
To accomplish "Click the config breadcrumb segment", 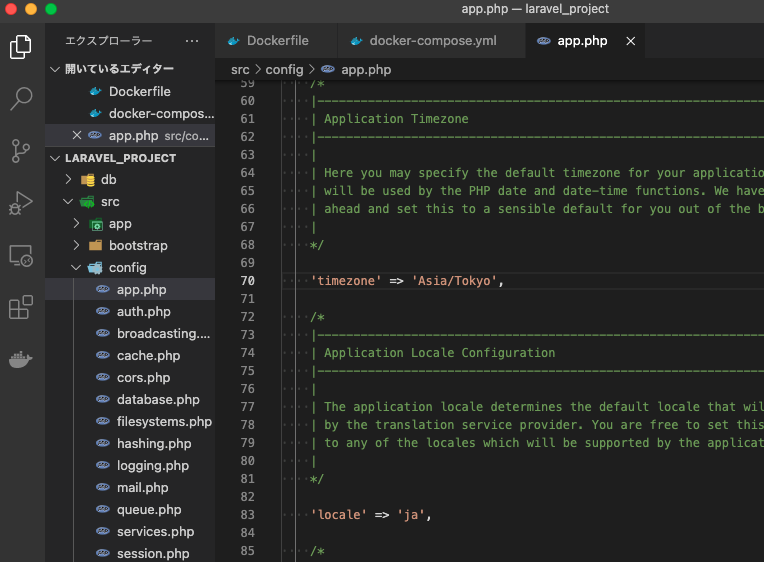I will [284, 70].
